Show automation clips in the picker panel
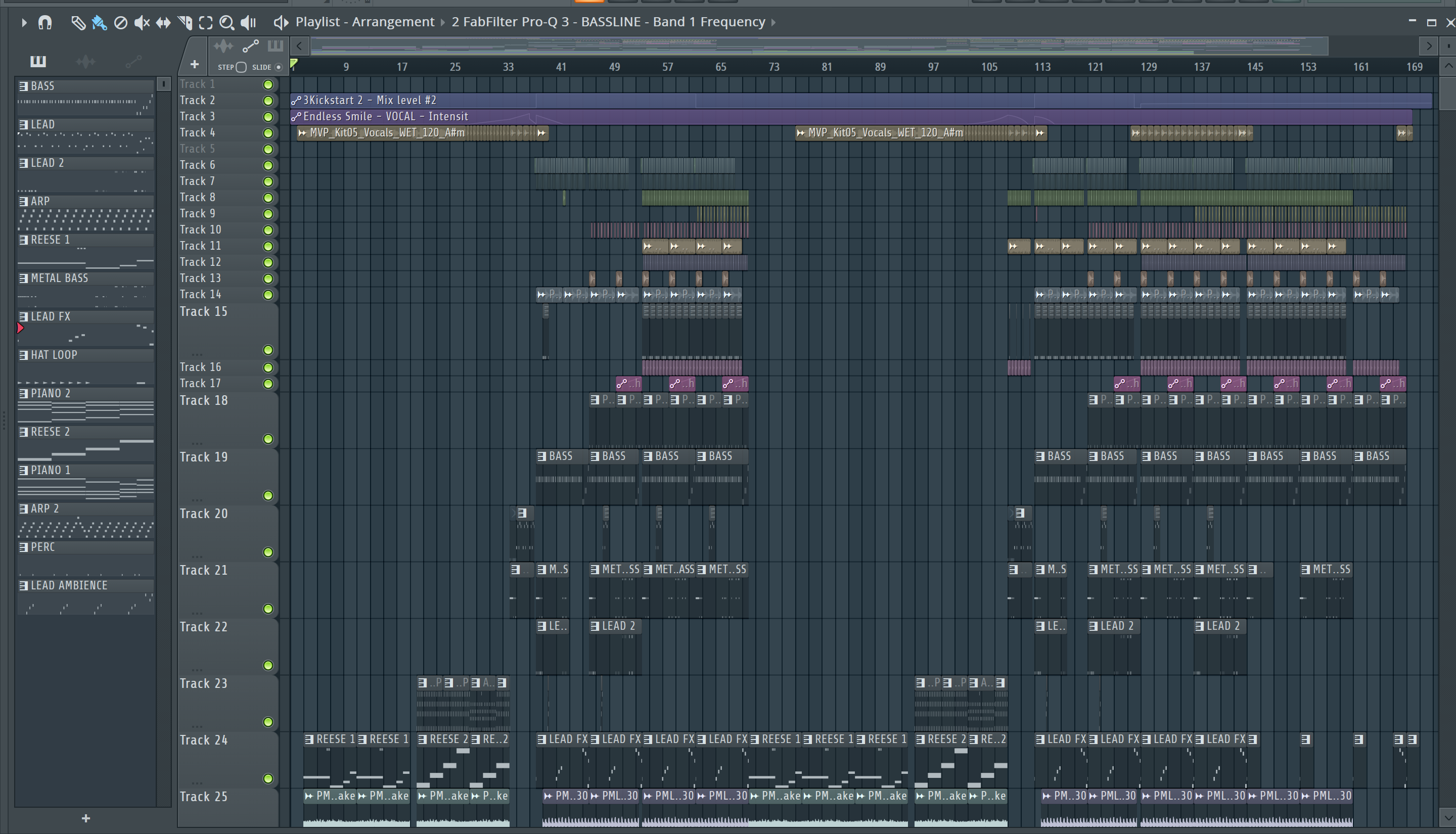The height and width of the screenshot is (834, 1456). click(x=133, y=61)
